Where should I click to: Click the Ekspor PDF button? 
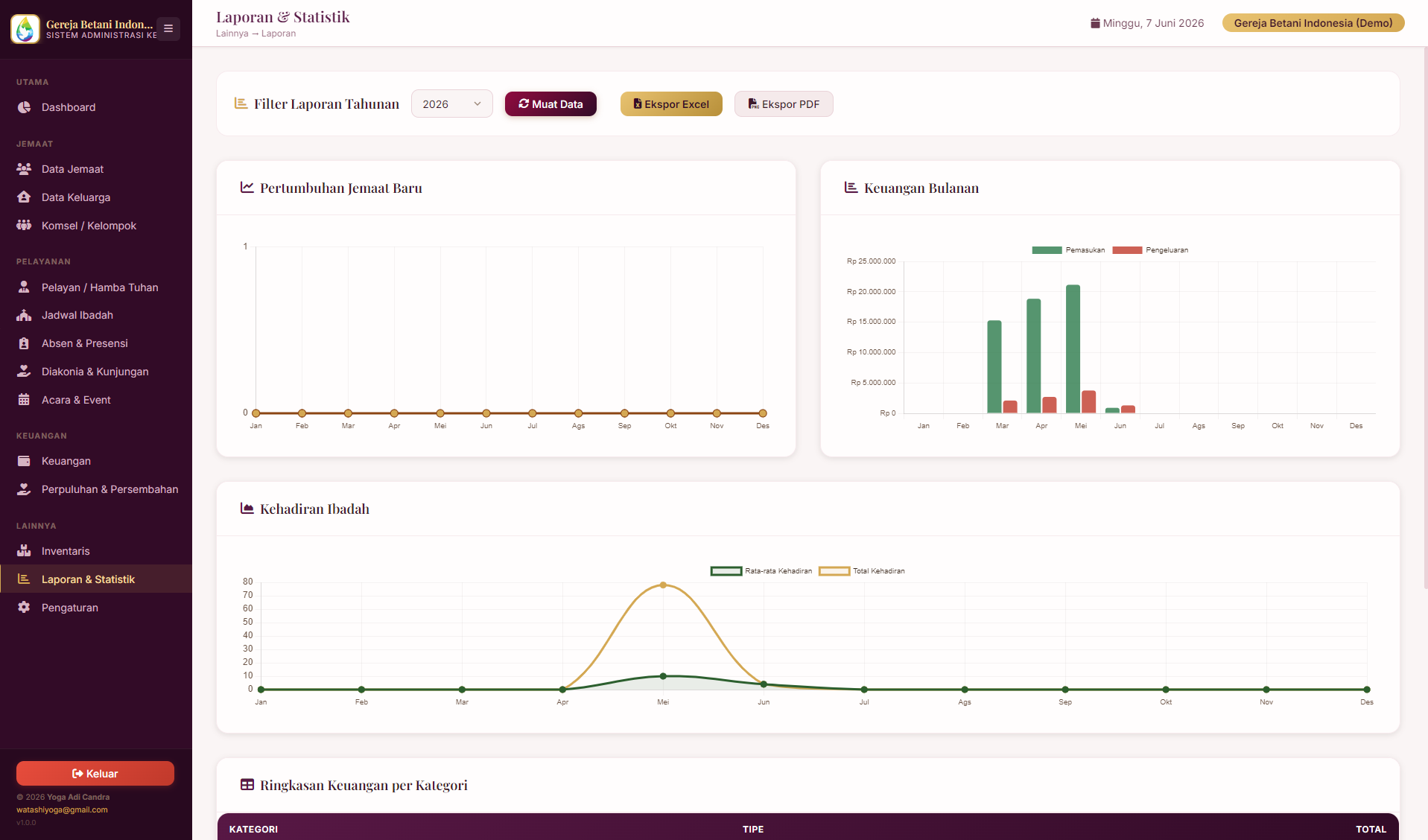784,104
